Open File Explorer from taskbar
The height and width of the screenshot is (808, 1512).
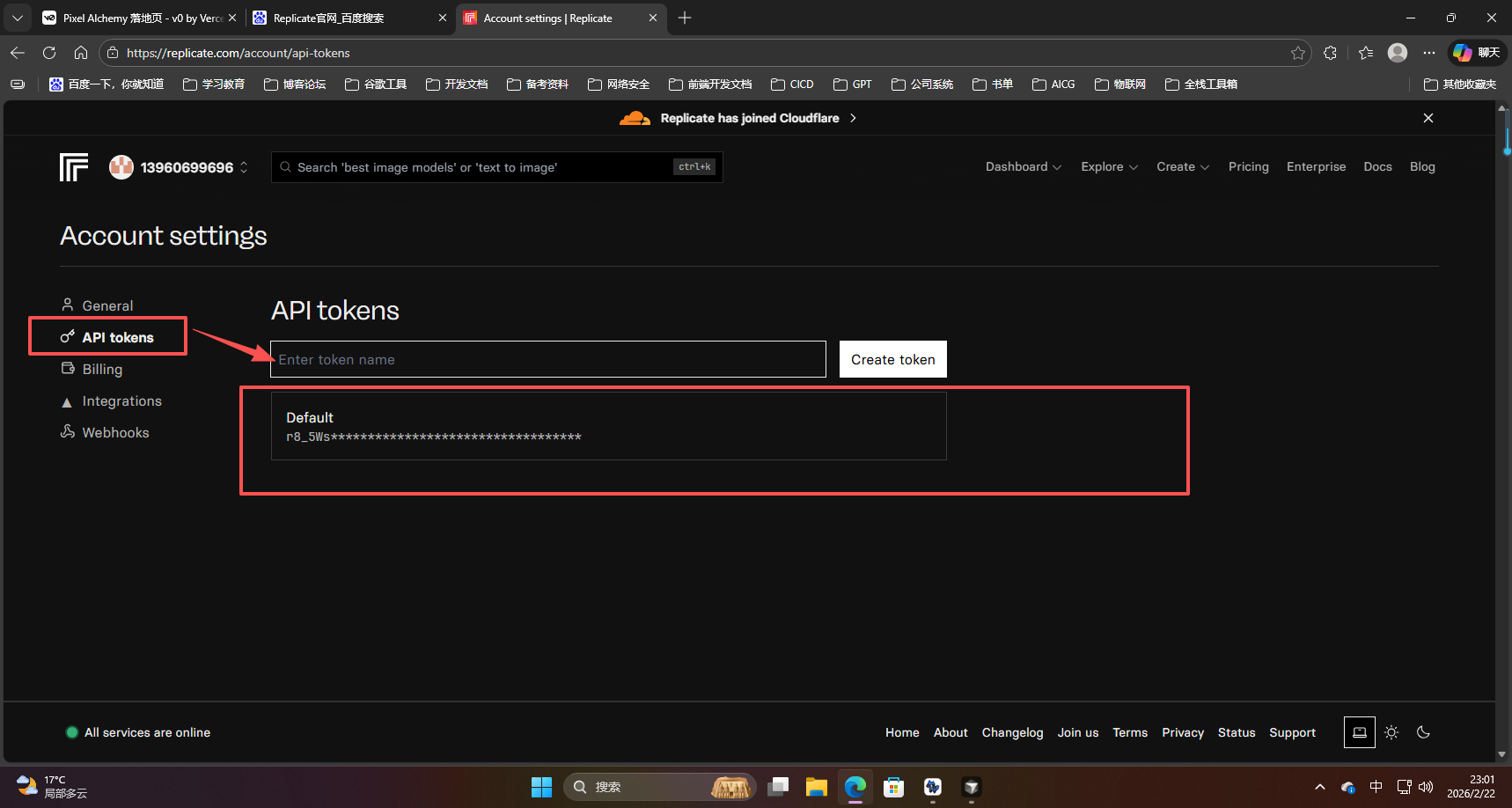pyautogui.click(x=816, y=787)
